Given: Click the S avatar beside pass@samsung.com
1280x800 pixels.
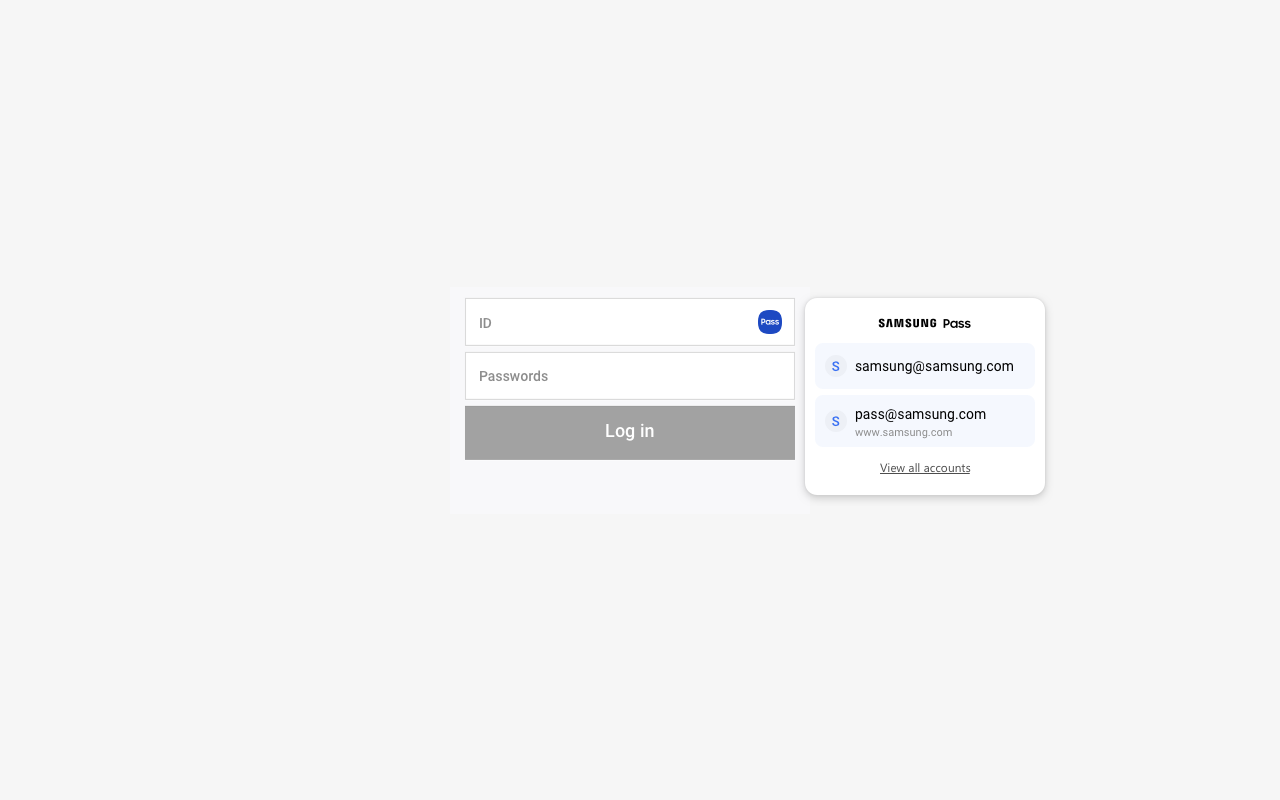Looking at the screenshot, I should (836, 421).
